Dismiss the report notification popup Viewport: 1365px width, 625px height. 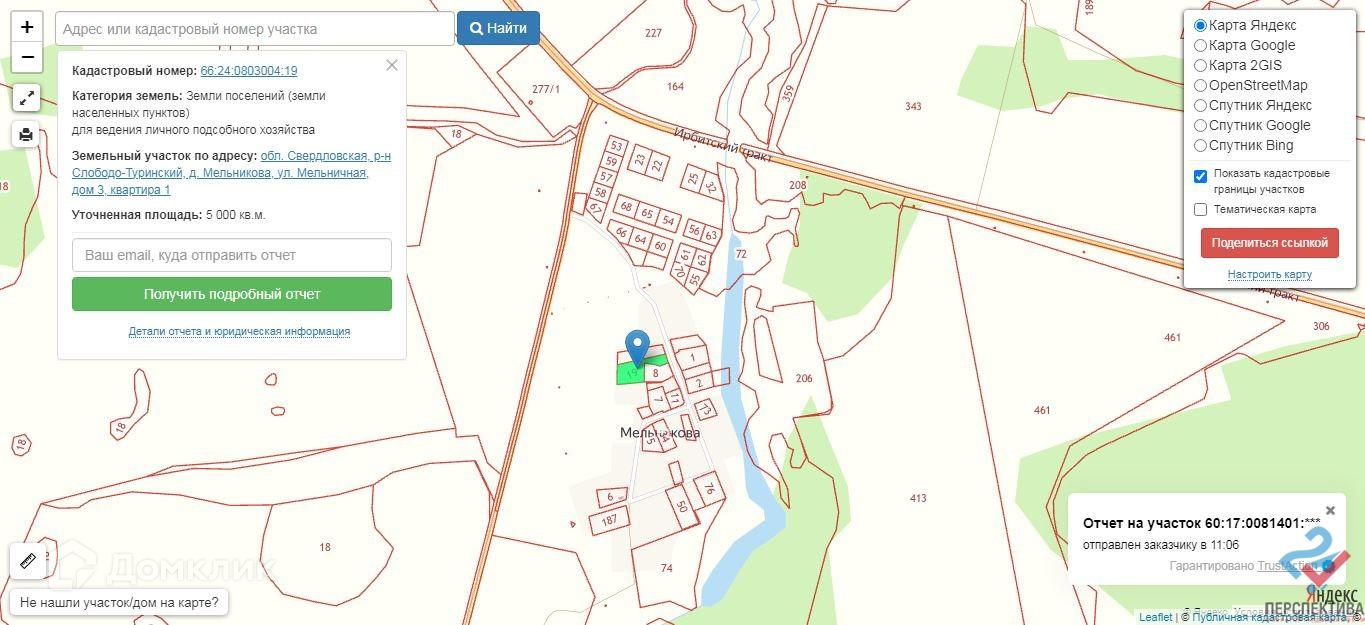tap(1330, 510)
